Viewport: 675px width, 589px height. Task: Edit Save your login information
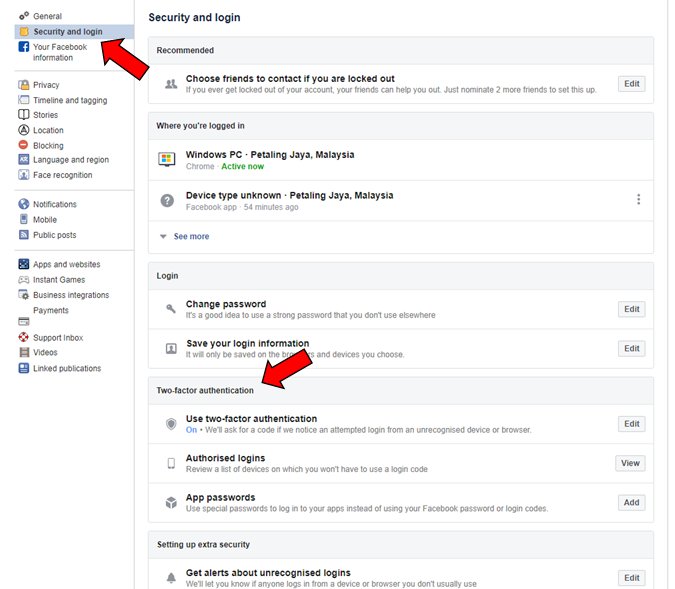tap(632, 348)
